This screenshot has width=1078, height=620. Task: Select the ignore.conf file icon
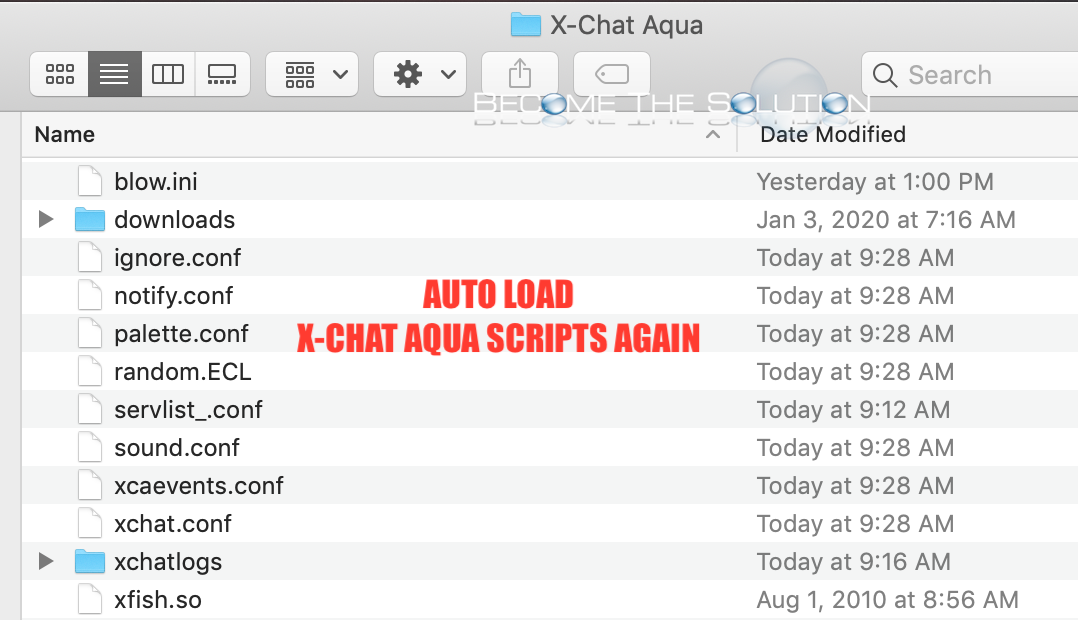coord(90,257)
